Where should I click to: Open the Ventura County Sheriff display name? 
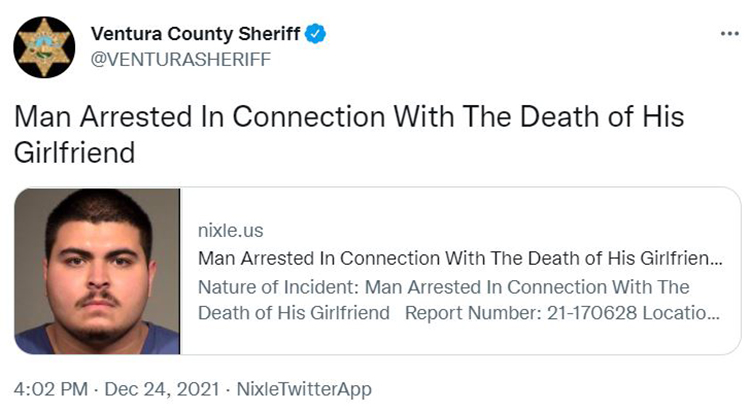pos(196,34)
